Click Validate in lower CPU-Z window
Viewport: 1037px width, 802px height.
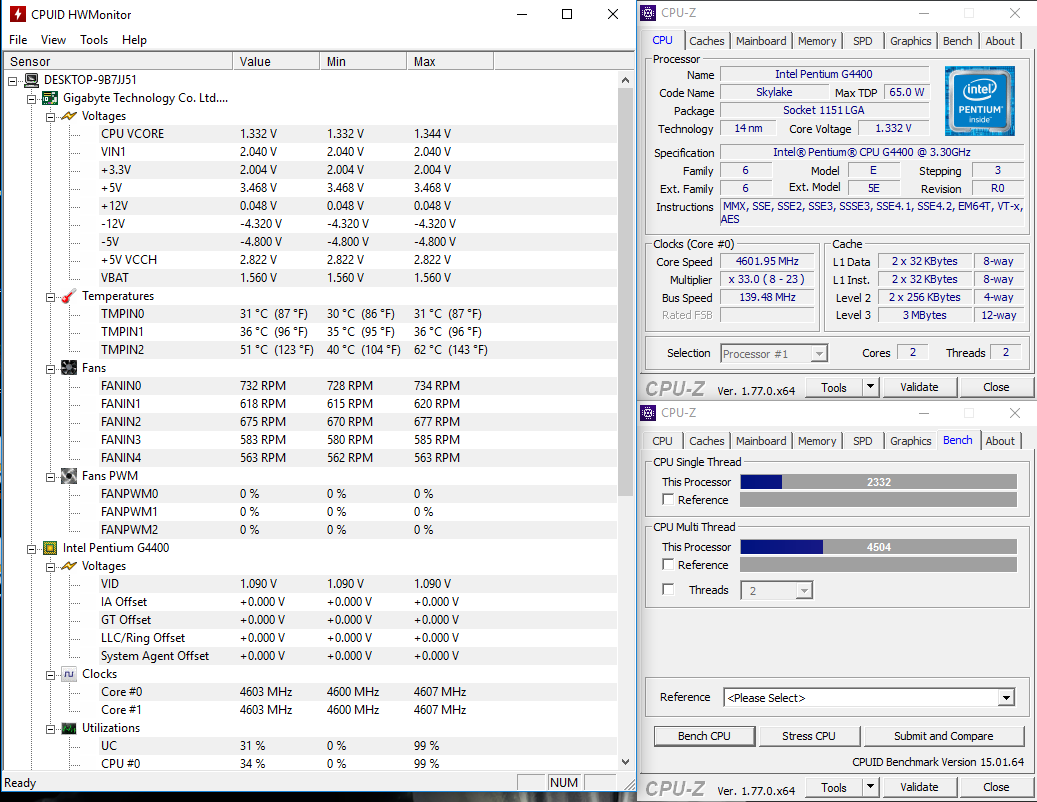(919, 787)
